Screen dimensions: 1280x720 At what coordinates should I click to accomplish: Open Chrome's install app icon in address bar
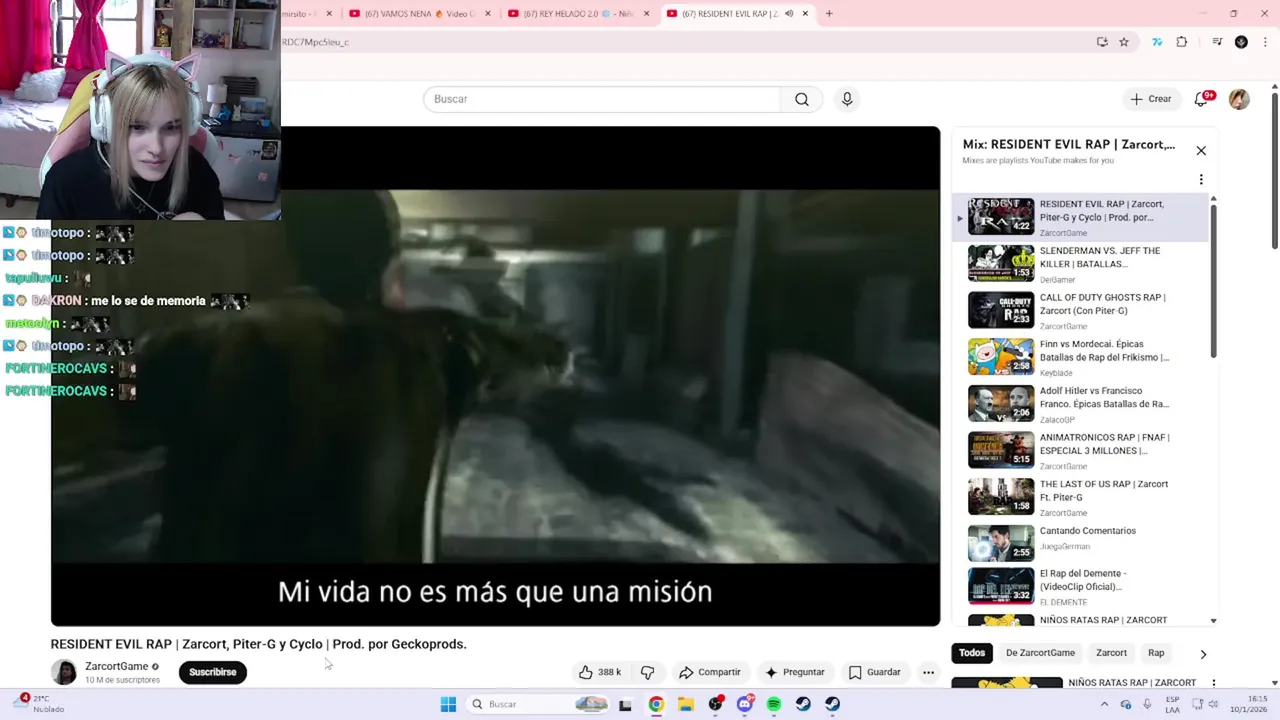coord(1102,42)
